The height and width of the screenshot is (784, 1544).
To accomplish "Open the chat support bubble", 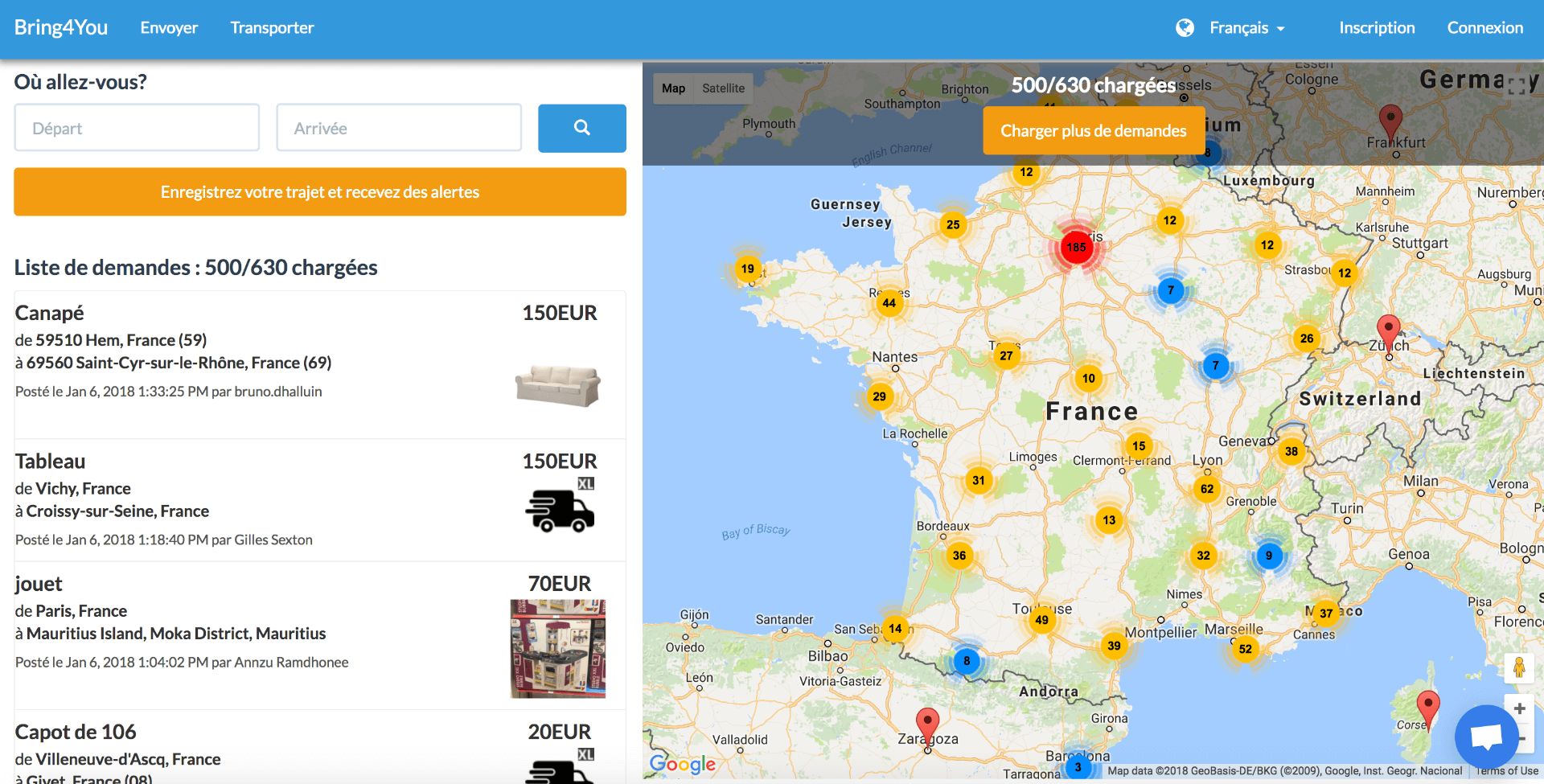I will (1486, 736).
